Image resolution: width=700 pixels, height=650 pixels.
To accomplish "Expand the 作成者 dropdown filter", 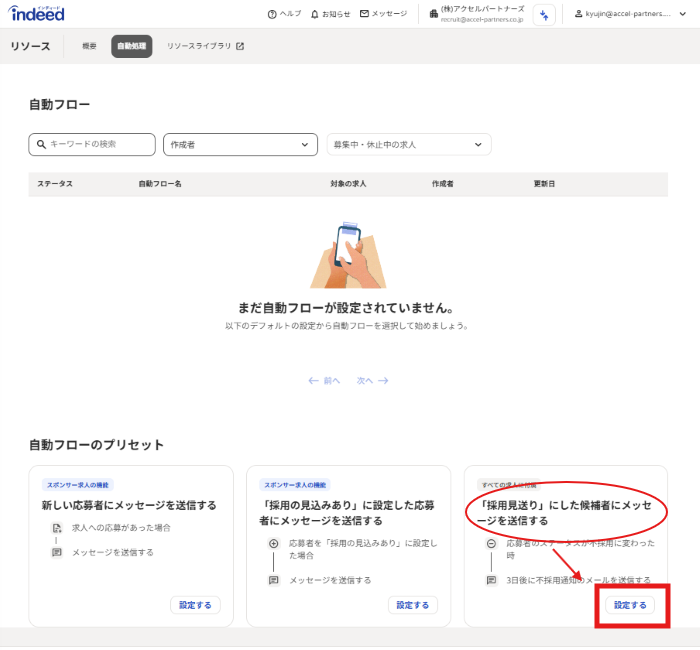I will click(240, 145).
